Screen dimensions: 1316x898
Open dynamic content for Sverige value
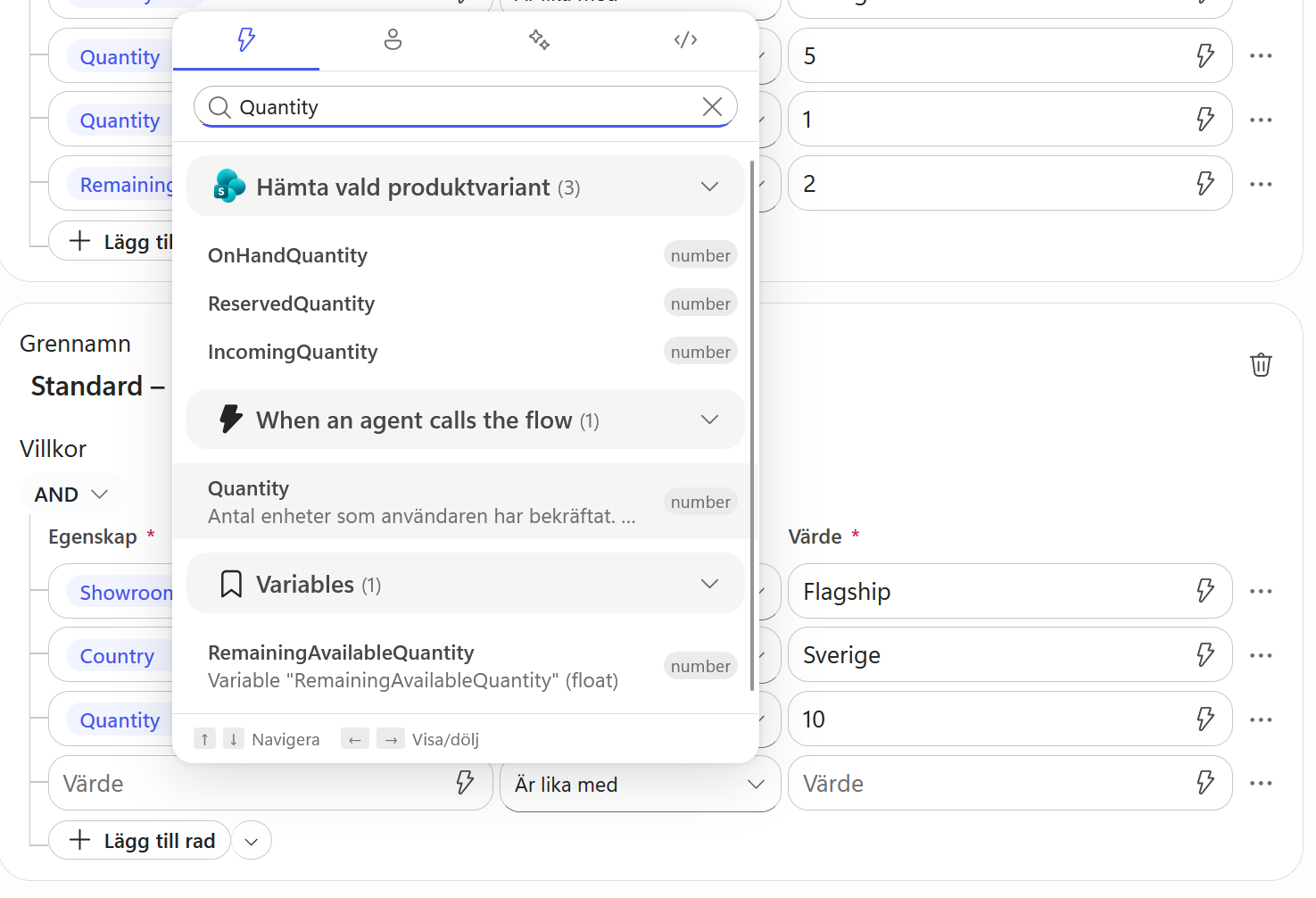tap(1205, 654)
